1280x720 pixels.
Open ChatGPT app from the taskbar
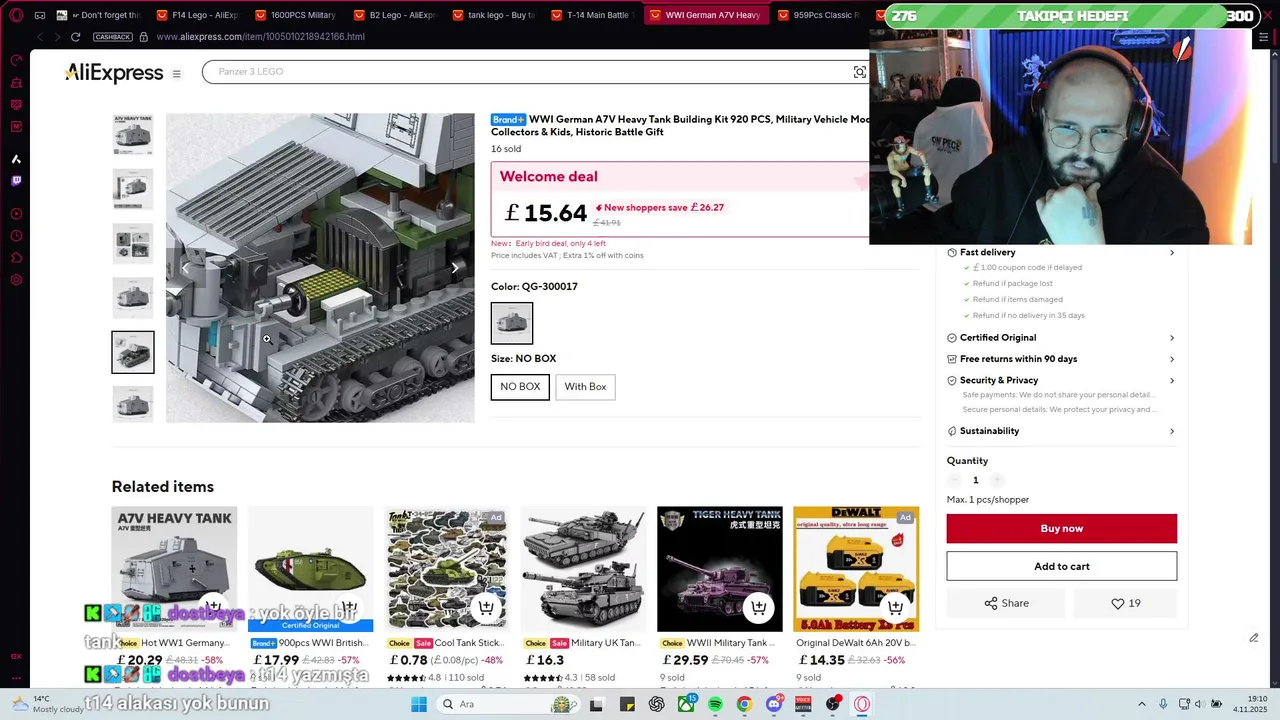coord(656,704)
